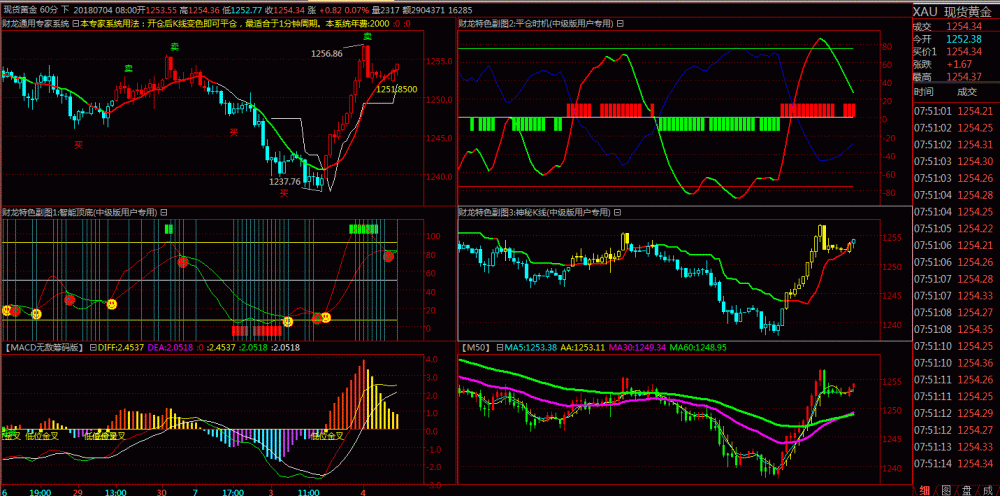The height and width of the screenshot is (496, 1000).
Task: Click red face marker near level 80 at right edge
Action: pos(388,256)
